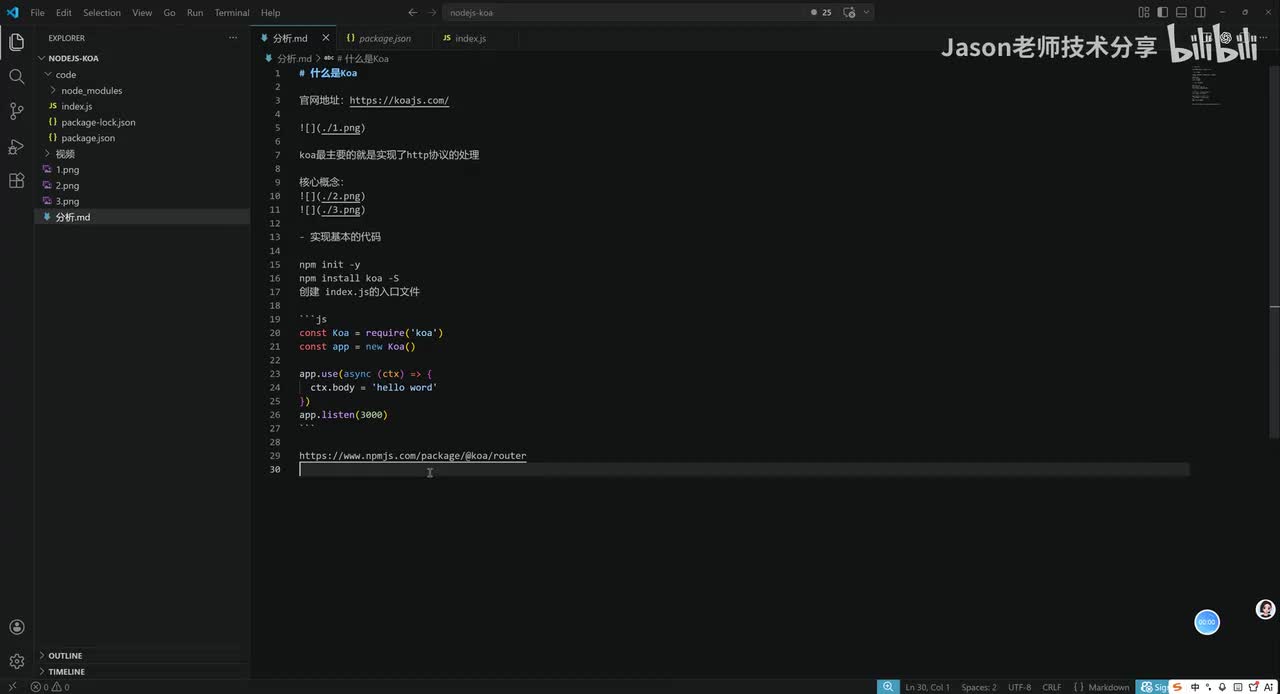Open Explorer views and more actions ellipsis
The width and height of the screenshot is (1280, 694).
click(233, 38)
